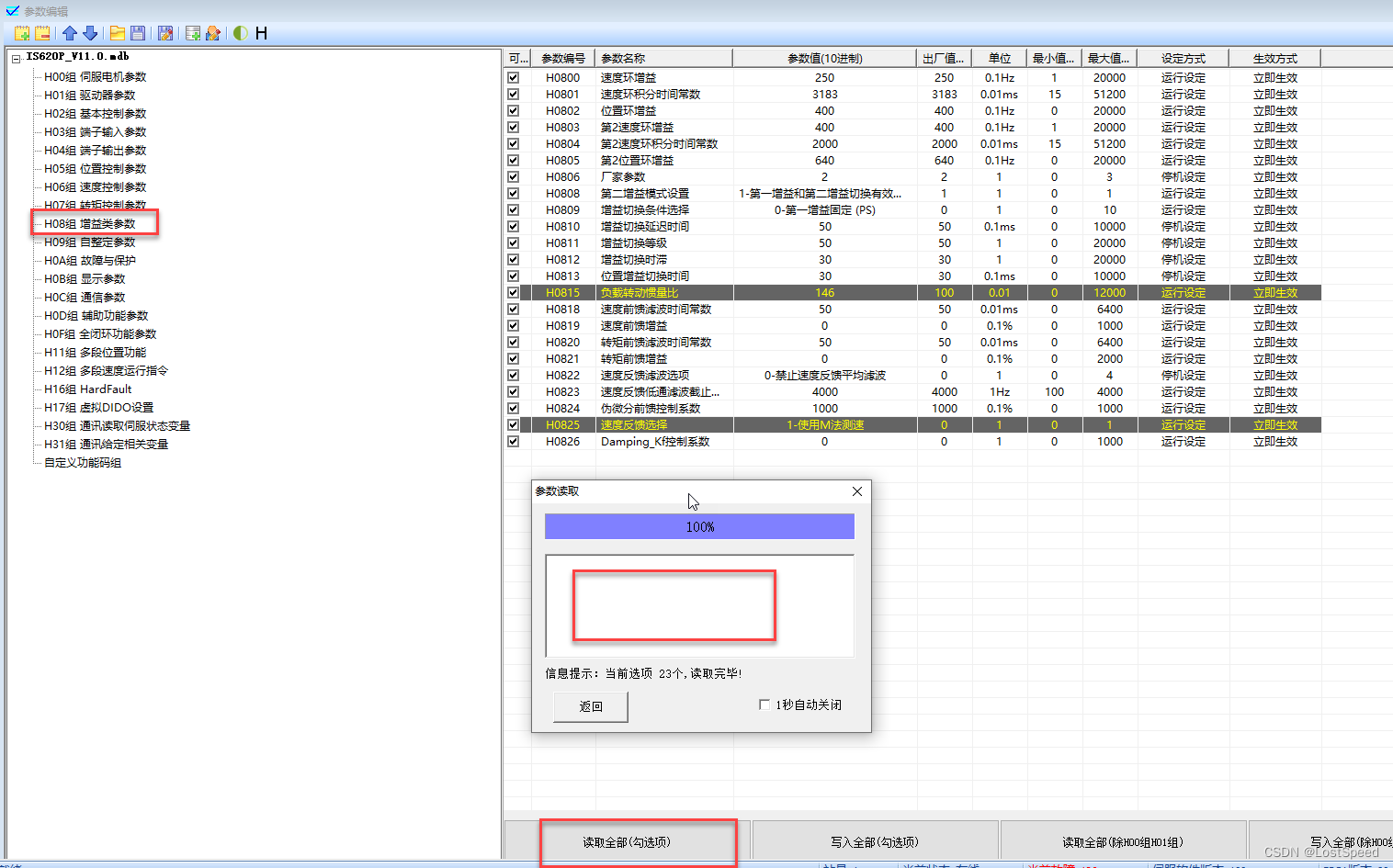Select H16组 HardFault in tree

pos(88,389)
